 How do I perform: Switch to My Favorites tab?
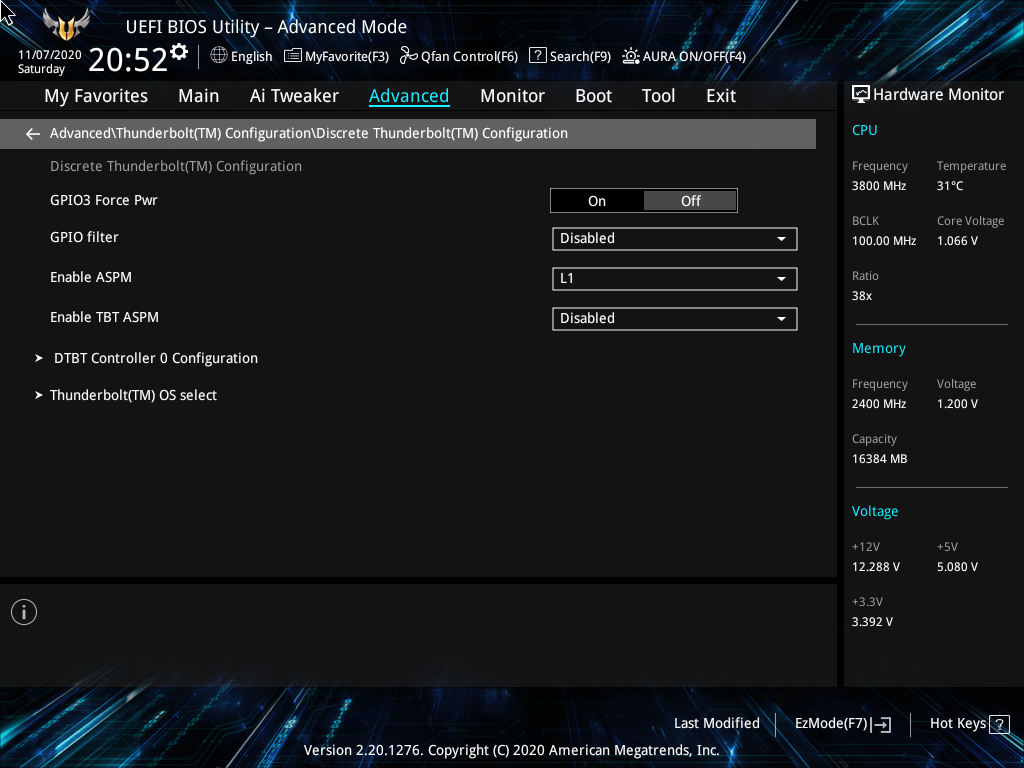pos(96,96)
